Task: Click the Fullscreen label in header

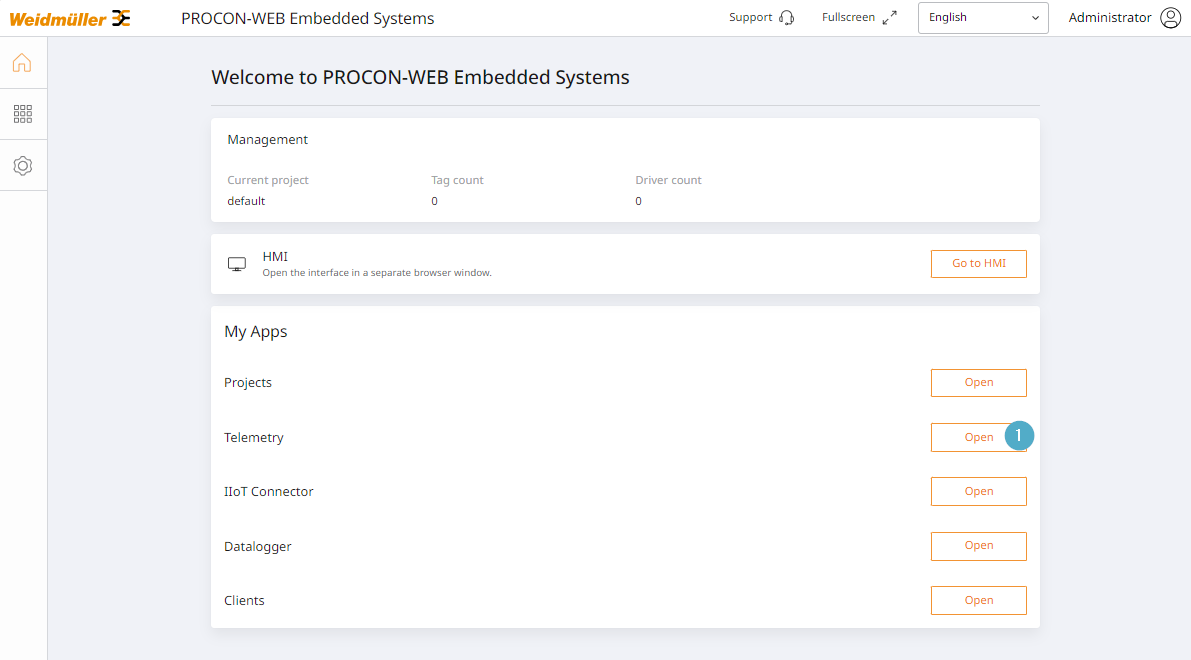Action: coord(848,17)
